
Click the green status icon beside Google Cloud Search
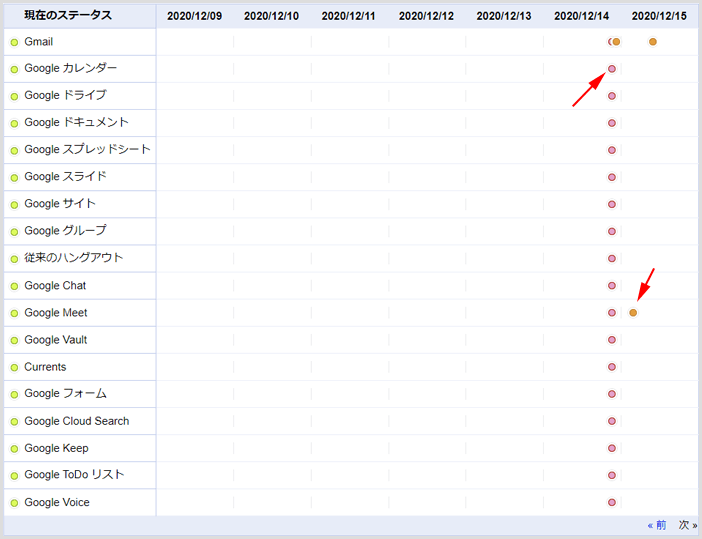click(x=14, y=421)
